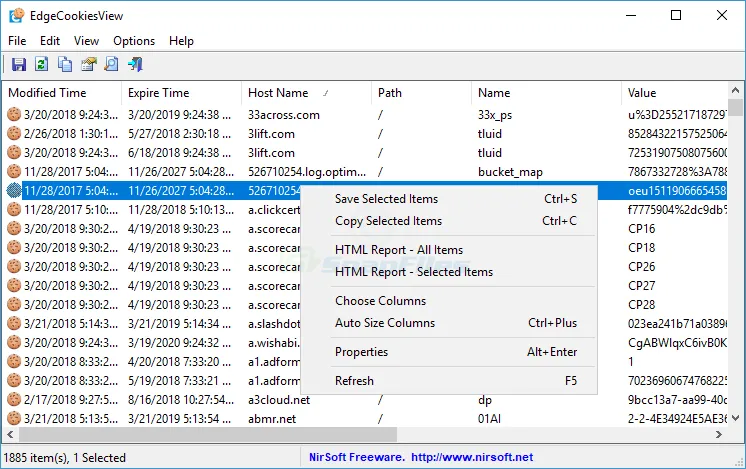
Task: Click the horizontal scrollbar thumb
Action: coord(207,434)
